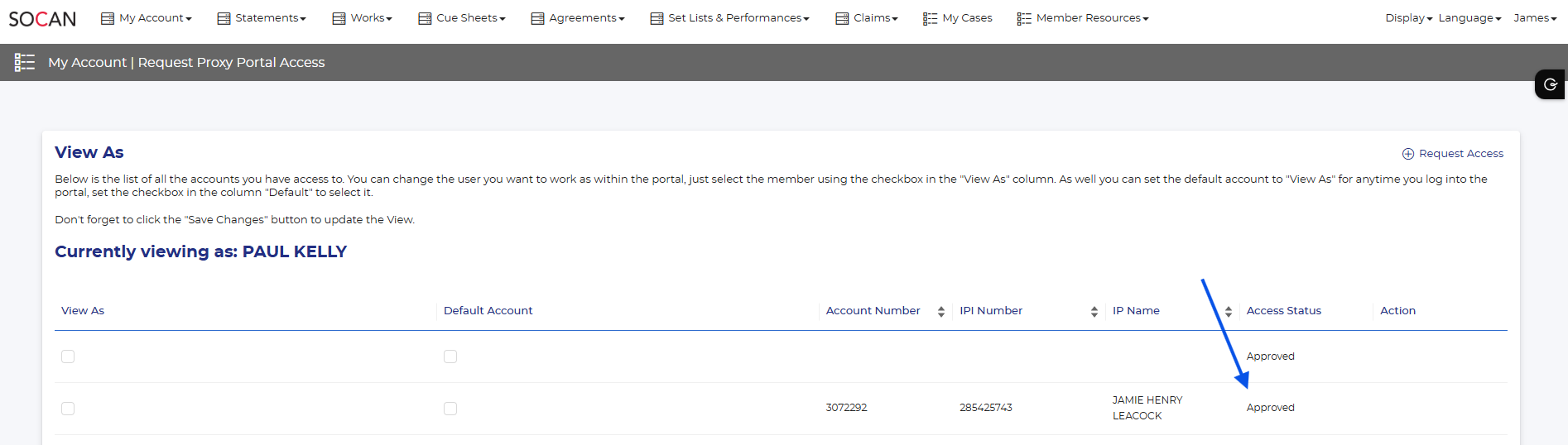Image resolution: width=1568 pixels, height=445 pixels.
Task: Go to My Cases
Action: pos(966,18)
